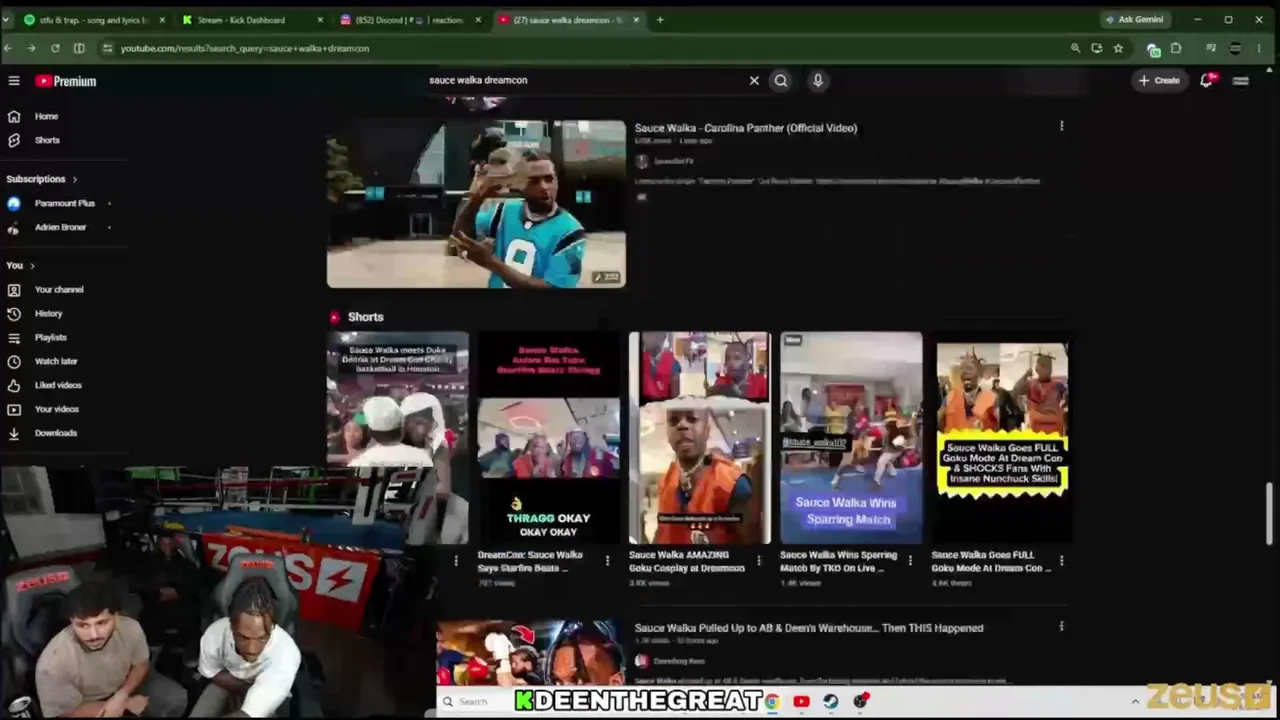Open the Sauce Walka Wins Sparring Match thumbnail

(x=851, y=438)
